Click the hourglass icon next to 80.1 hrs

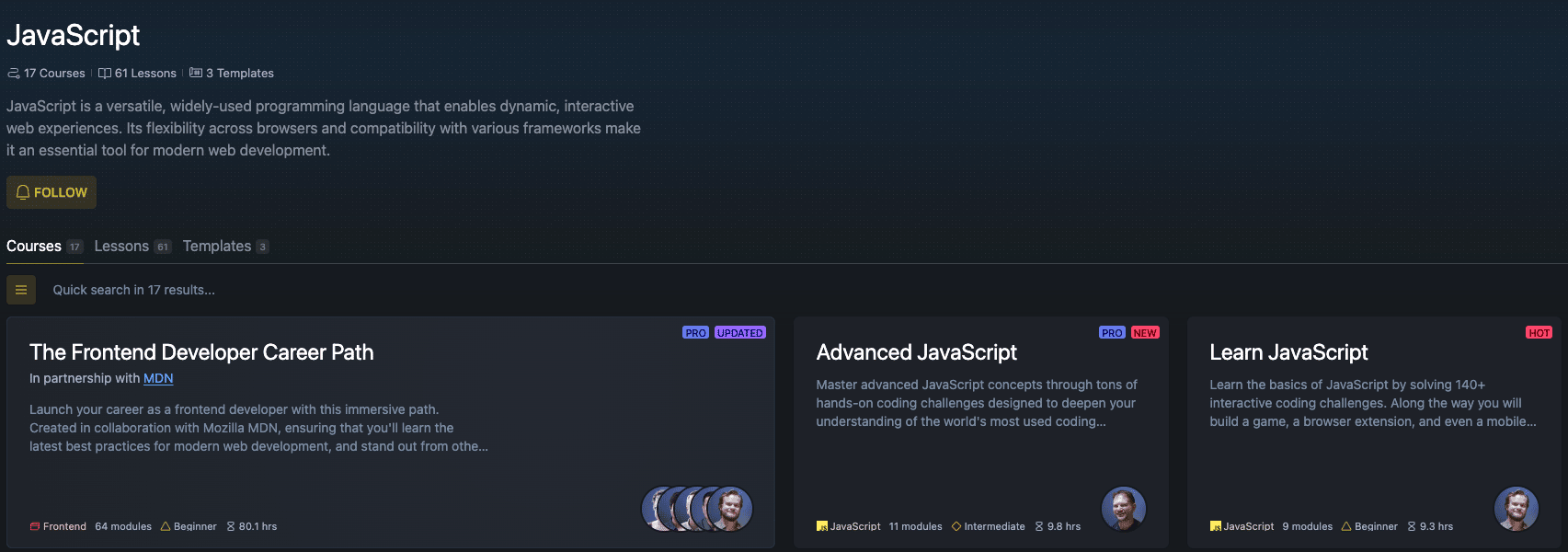[231, 526]
